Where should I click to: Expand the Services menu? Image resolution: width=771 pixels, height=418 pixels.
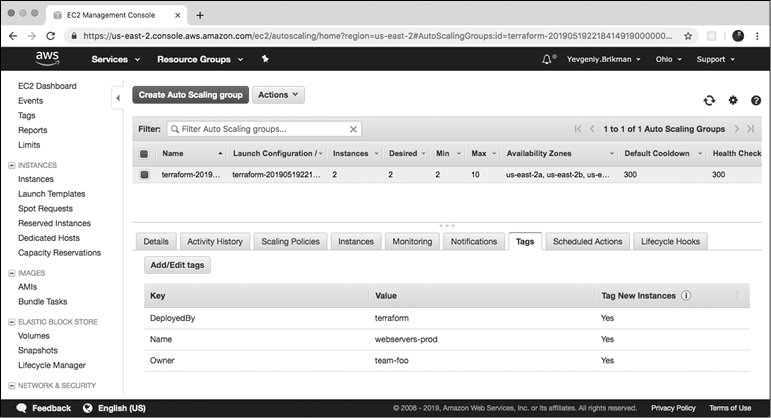coord(115,59)
